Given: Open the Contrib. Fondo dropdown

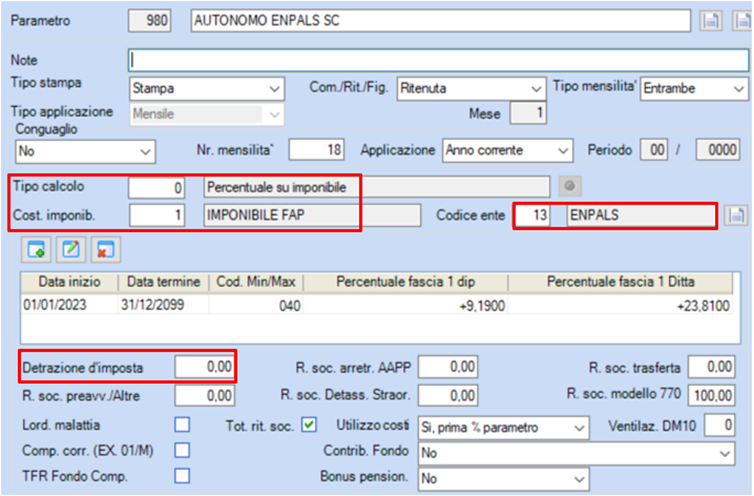Looking at the screenshot, I should click(x=577, y=453).
